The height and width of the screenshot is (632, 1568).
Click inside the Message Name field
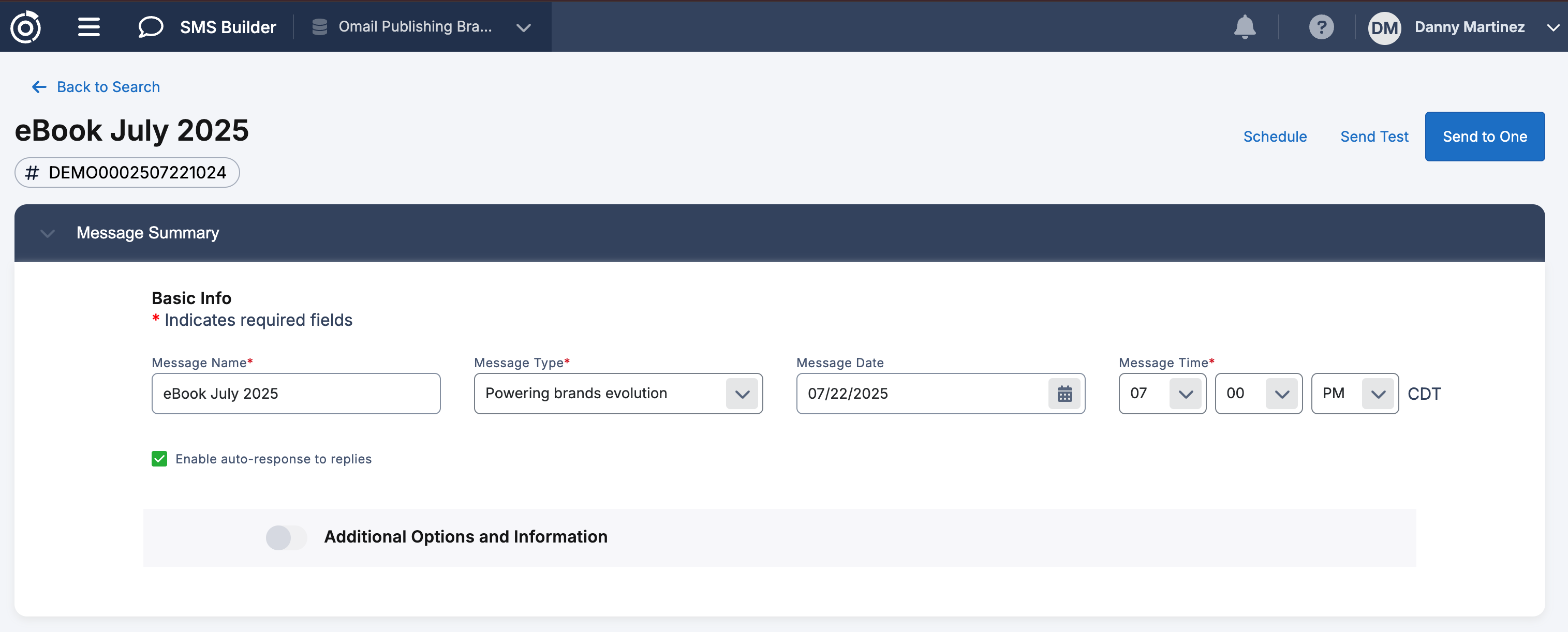coord(296,394)
